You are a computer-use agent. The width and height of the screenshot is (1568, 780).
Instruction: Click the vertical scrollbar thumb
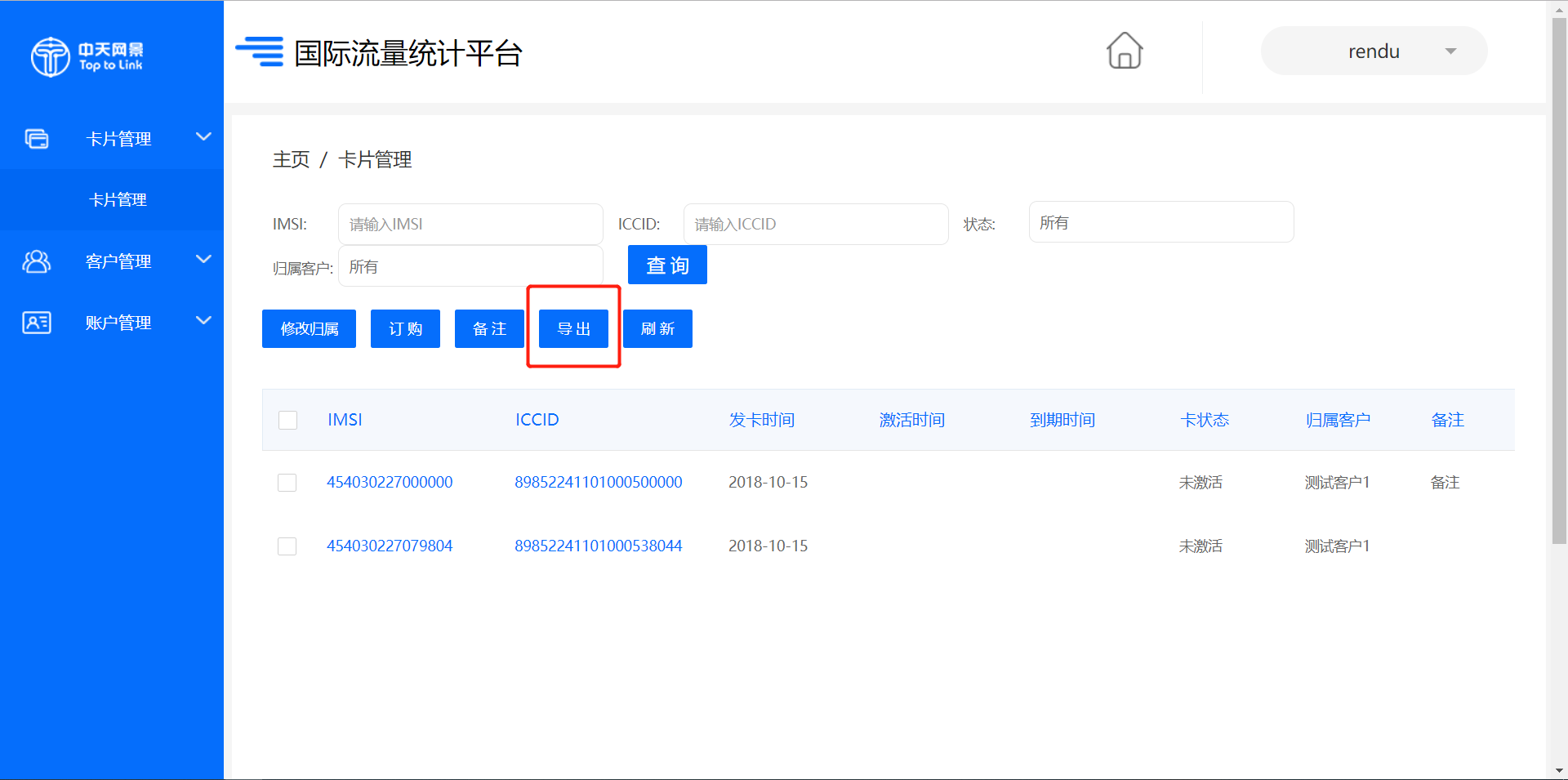(x=1559, y=282)
